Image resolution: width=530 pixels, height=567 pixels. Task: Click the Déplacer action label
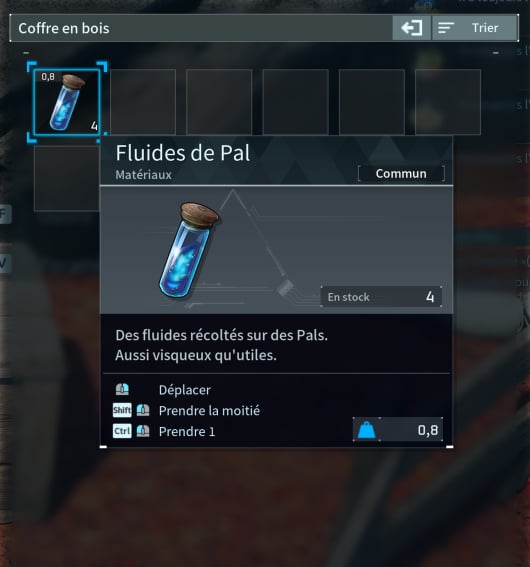coord(185,390)
